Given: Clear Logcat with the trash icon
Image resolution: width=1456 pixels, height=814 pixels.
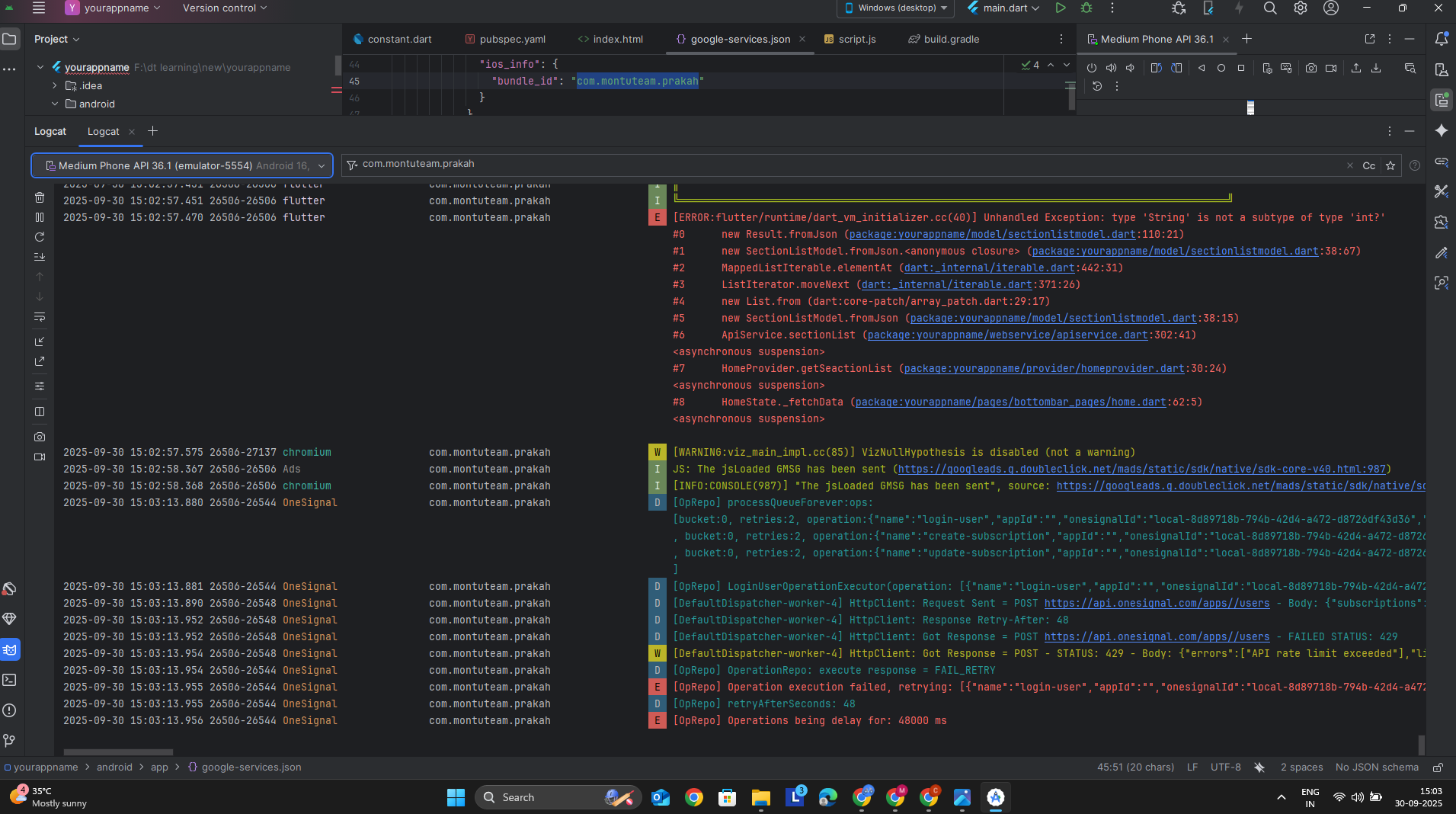Looking at the screenshot, I should 40,198.
